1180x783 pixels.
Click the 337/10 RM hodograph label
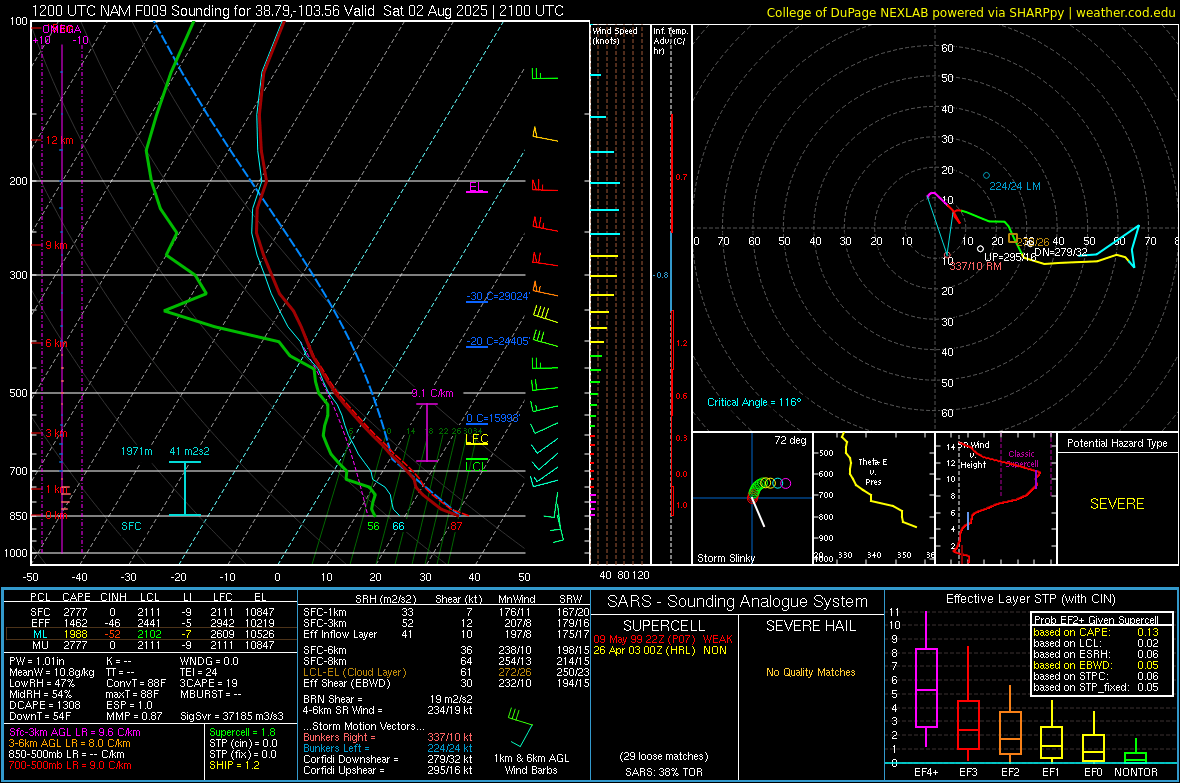click(975, 267)
